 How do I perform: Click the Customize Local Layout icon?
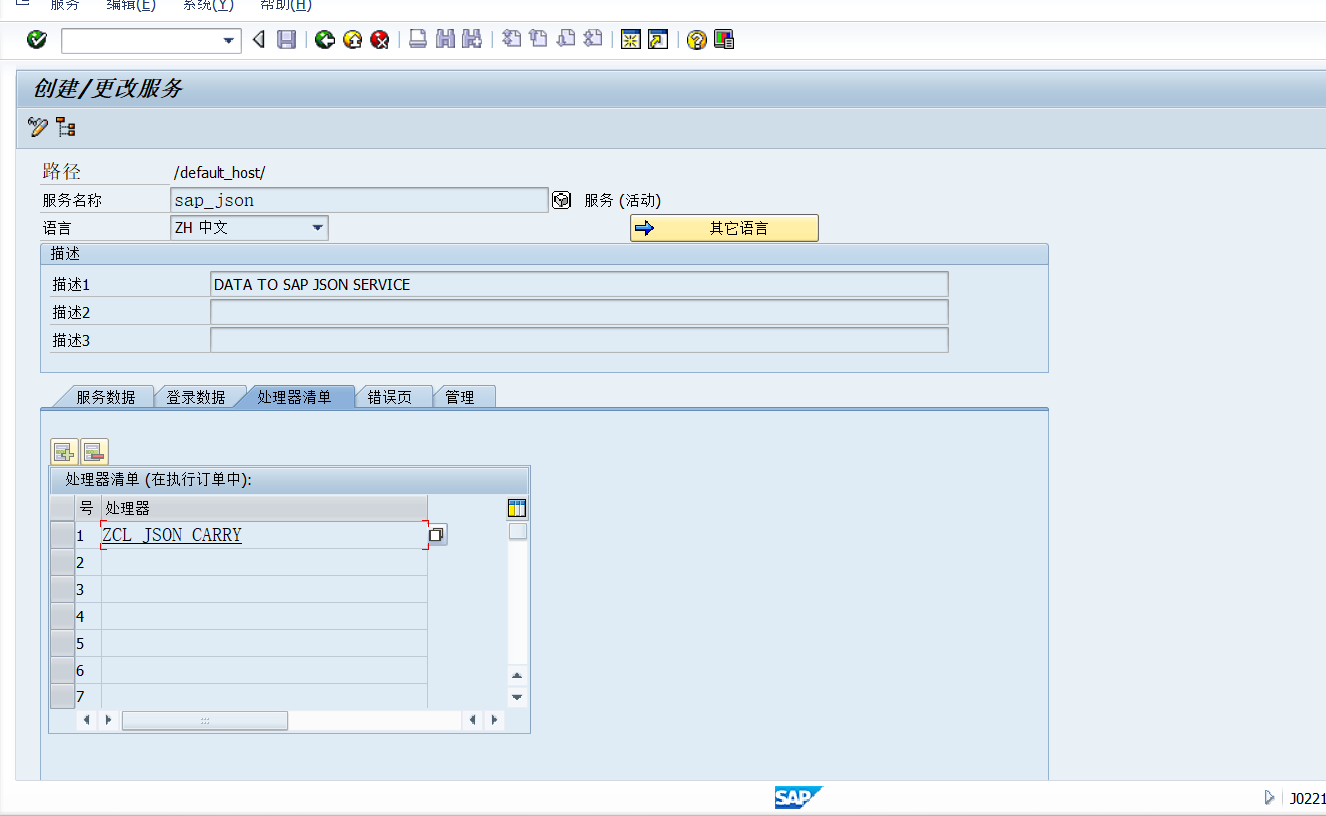pos(724,40)
